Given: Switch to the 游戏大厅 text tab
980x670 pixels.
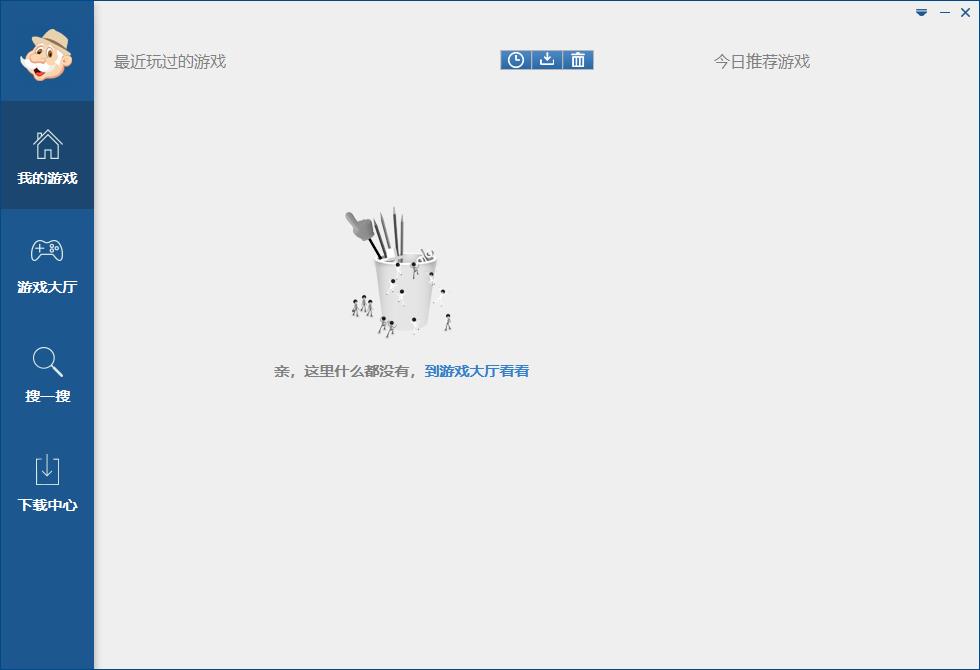Looking at the screenshot, I should [47, 288].
